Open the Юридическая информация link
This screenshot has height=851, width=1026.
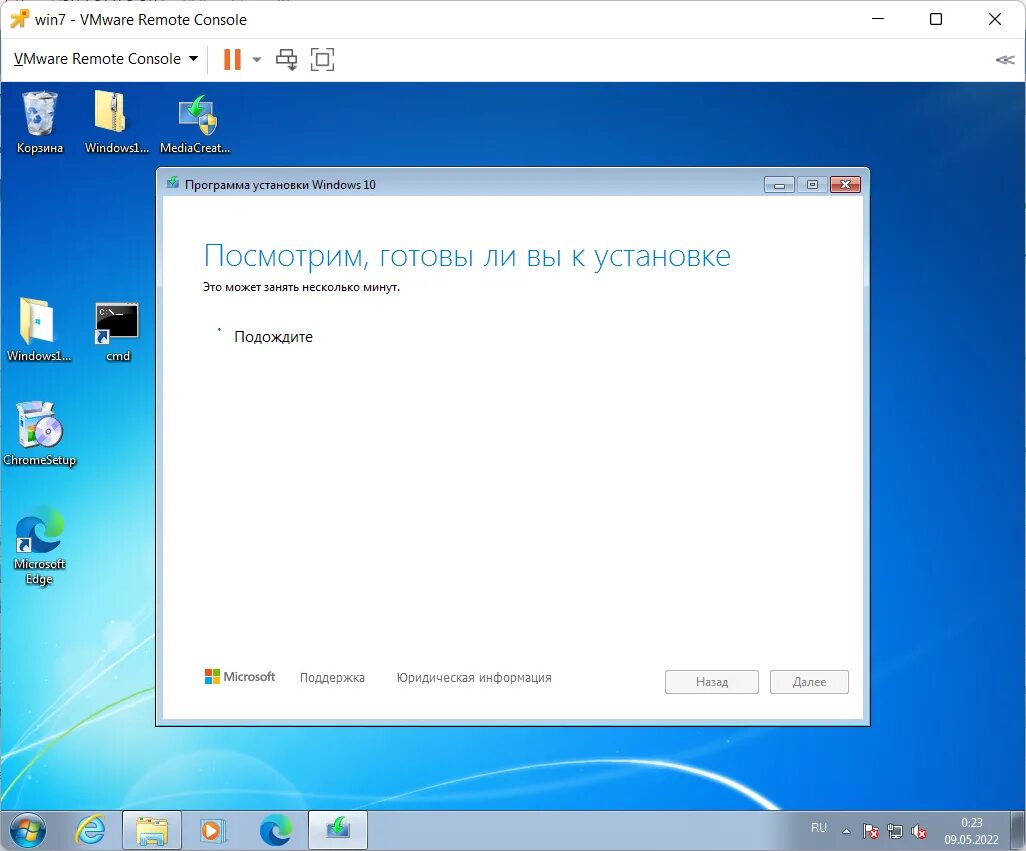pyautogui.click(x=474, y=678)
